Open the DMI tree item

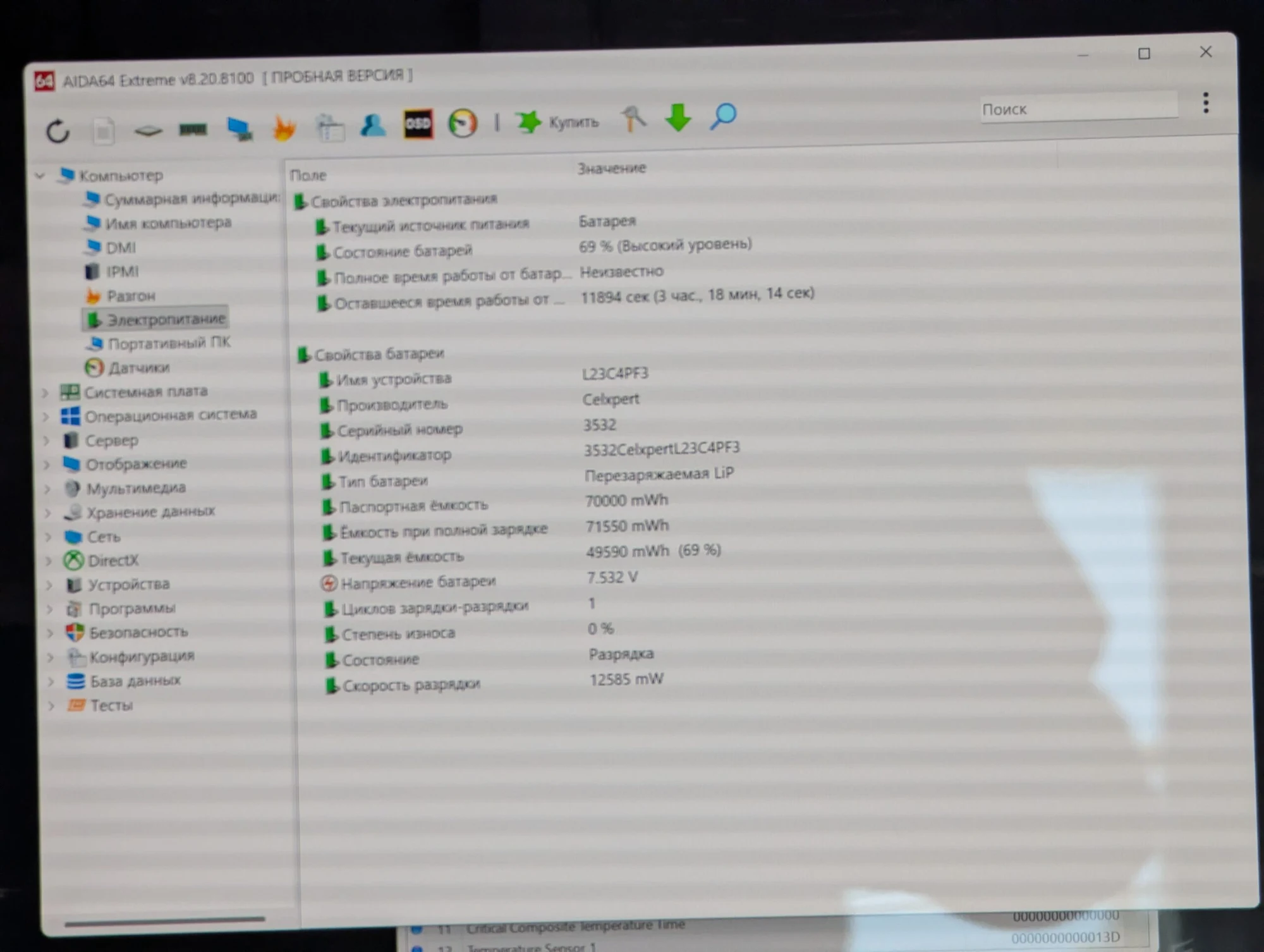point(111,247)
